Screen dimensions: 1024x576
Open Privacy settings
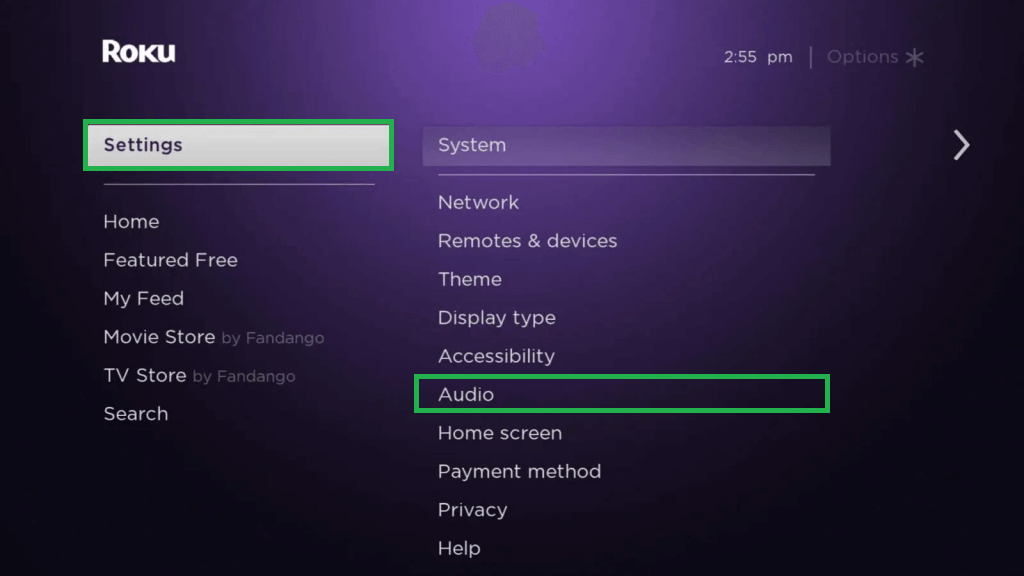tap(472, 510)
